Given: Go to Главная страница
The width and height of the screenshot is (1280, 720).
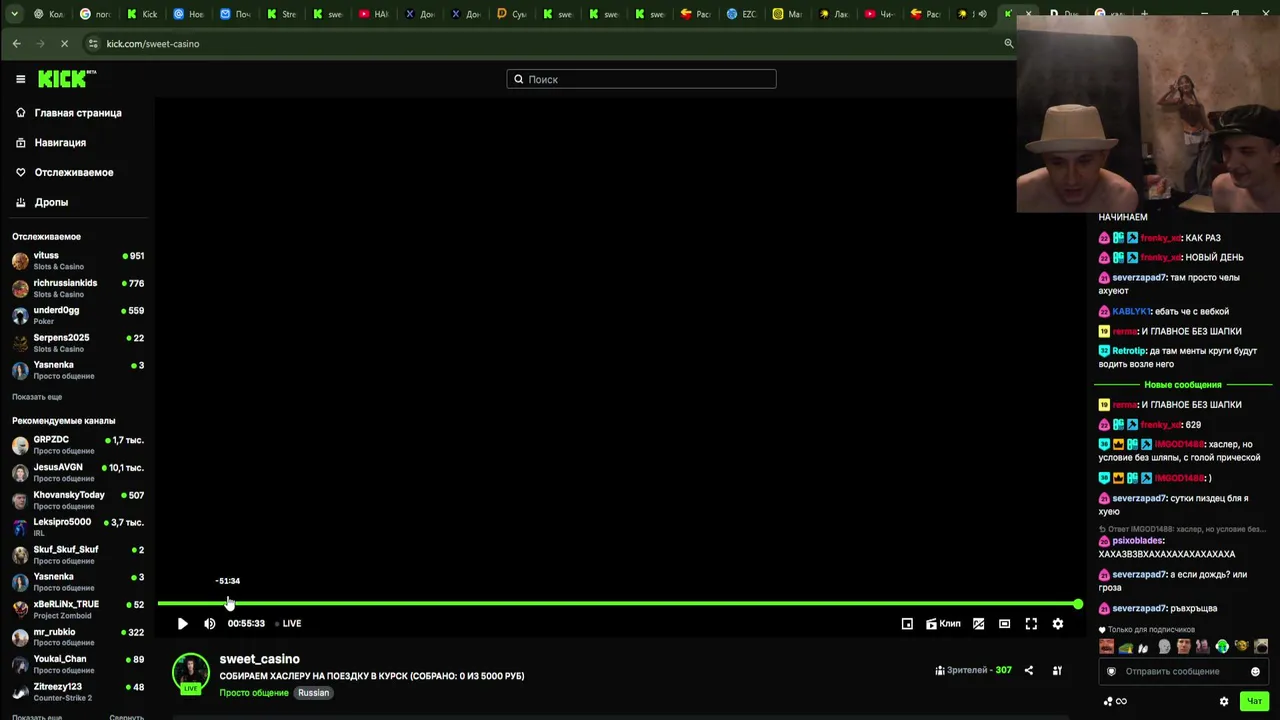Looking at the screenshot, I should 78,113.
